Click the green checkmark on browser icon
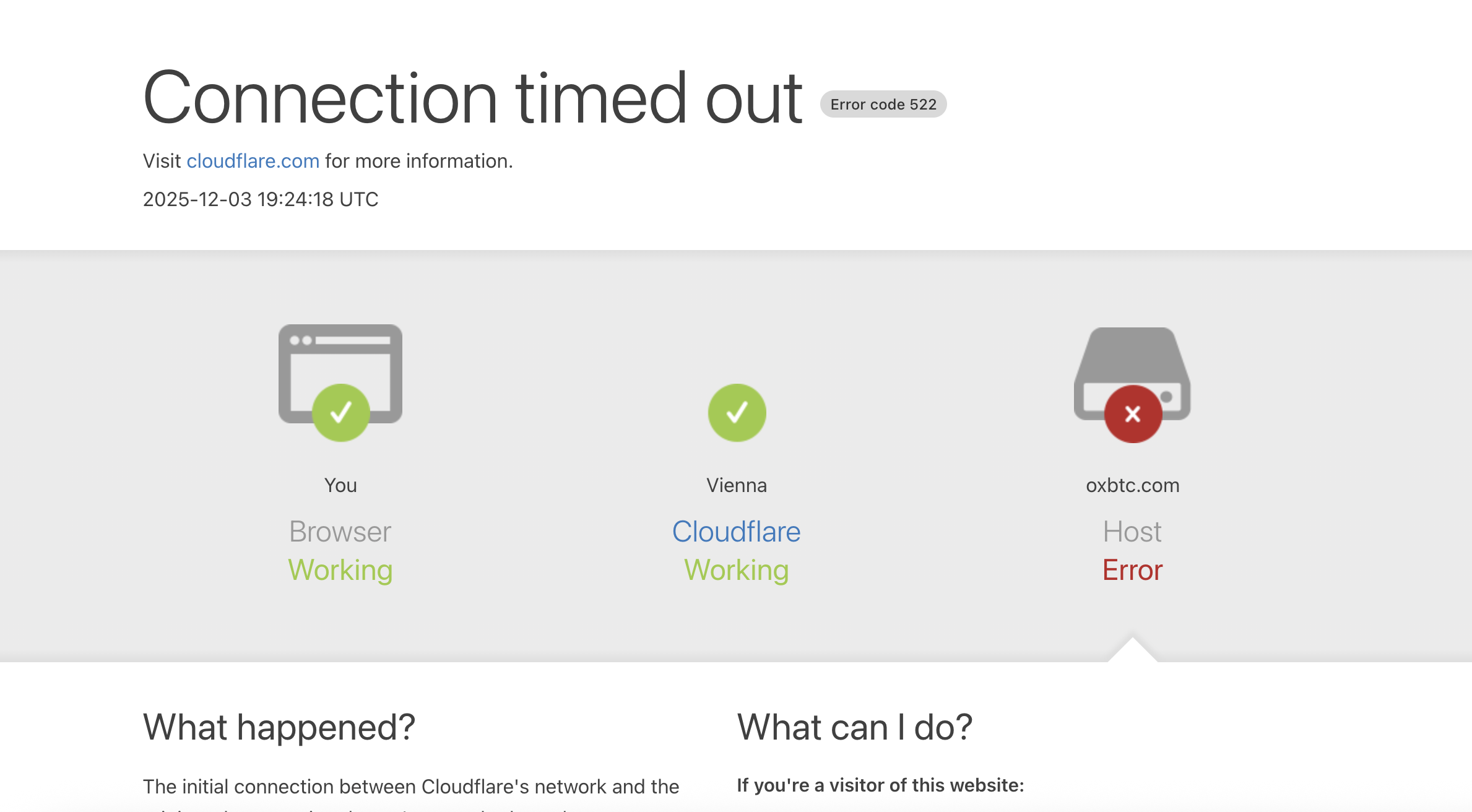 click(340, 413)
